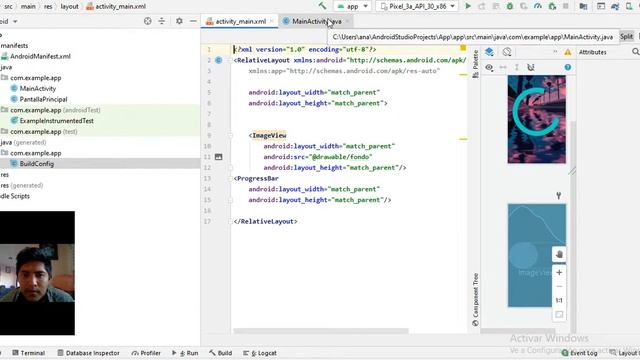Click the yellow inspection indicator at top of editor
The height and width of the screenshot is (360, 640).
pyautogui.click(x=463, y=48)
